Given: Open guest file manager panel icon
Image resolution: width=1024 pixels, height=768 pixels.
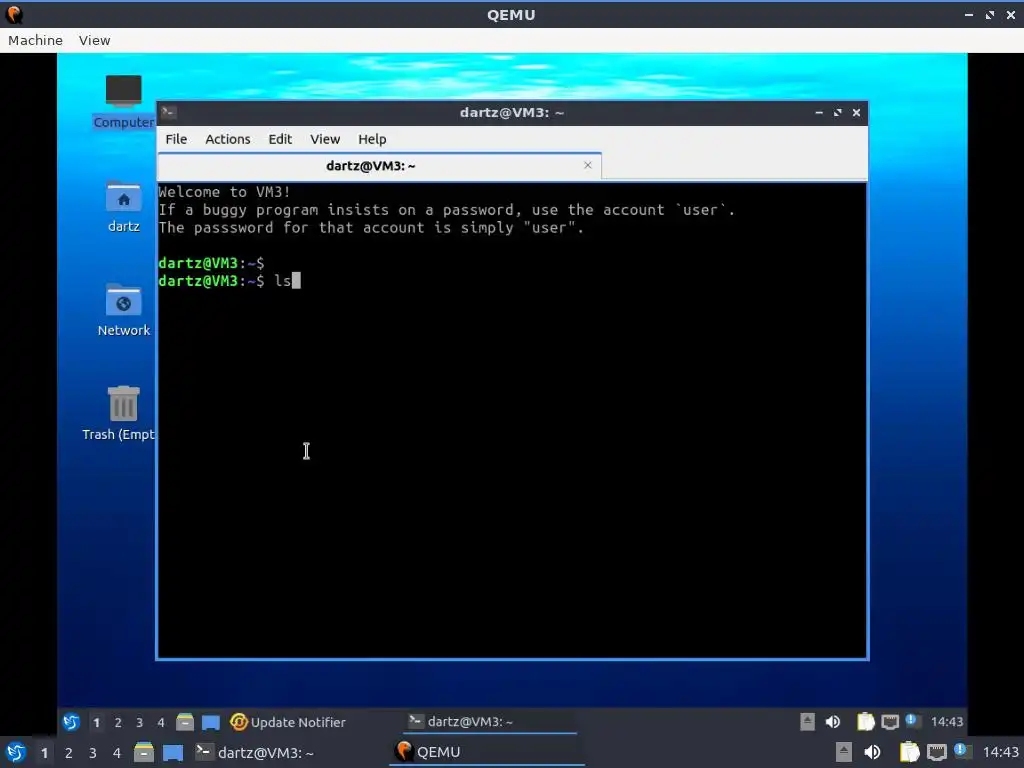Looking at the screenshot, I should (185, 722).
